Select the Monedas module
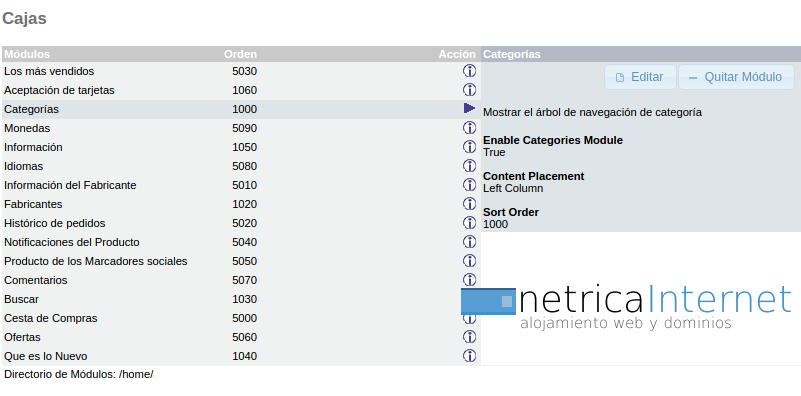Screen dimensions: 801x396 click(x=27, y=128)
